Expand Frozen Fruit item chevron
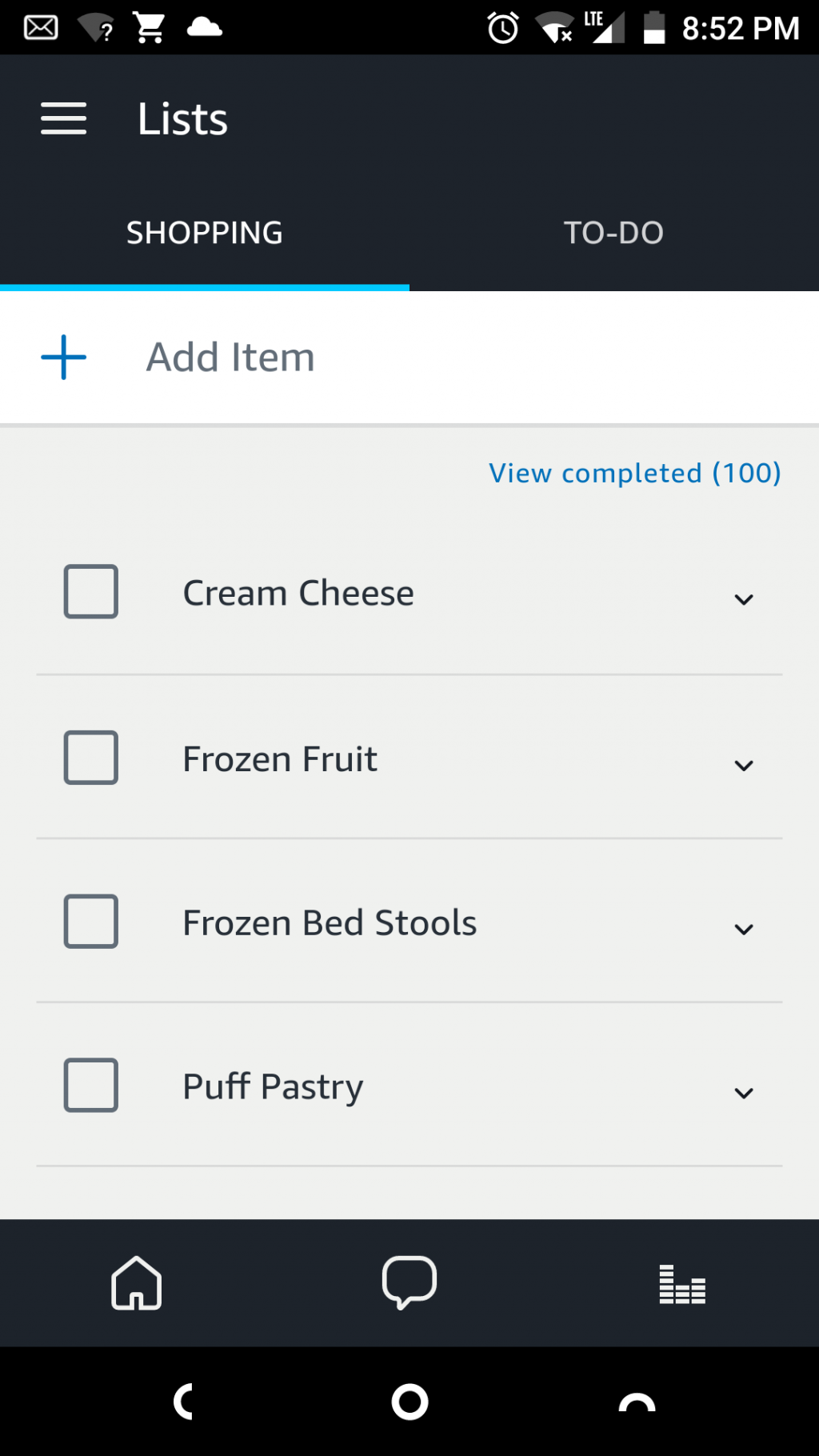The width and height of the screenshot is (819, 1456). click(x=744, y=765)
